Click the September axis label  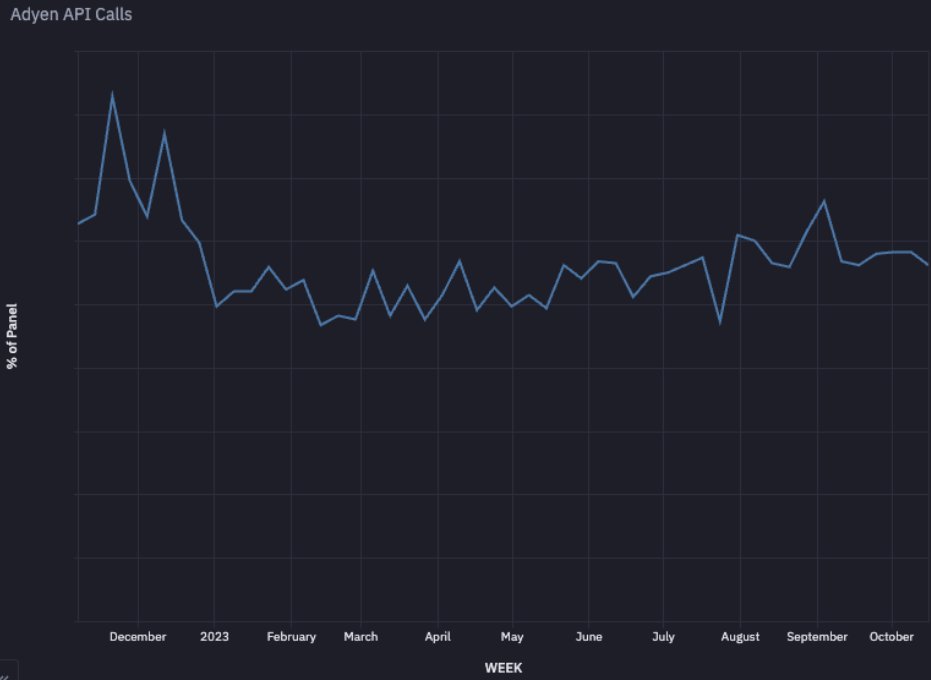[x=817, y=636]
